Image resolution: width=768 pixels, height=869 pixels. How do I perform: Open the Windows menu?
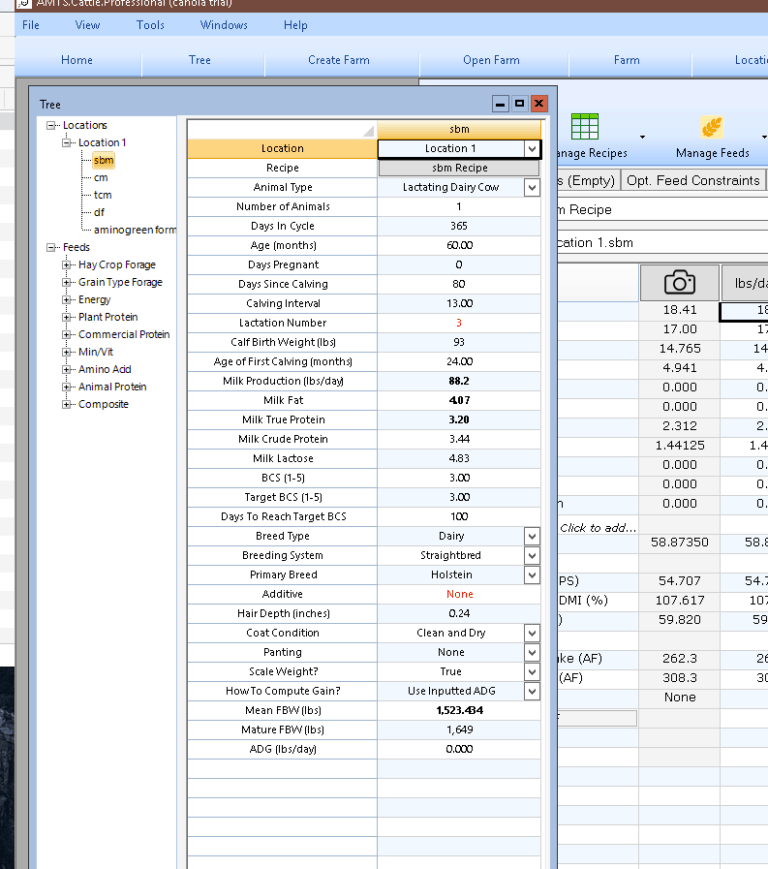[224, 25]
